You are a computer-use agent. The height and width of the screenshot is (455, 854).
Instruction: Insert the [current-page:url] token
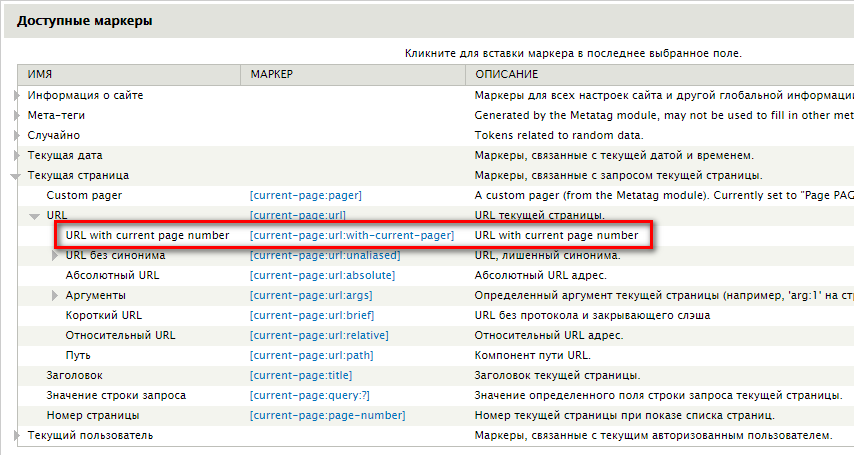pos(297,215)
